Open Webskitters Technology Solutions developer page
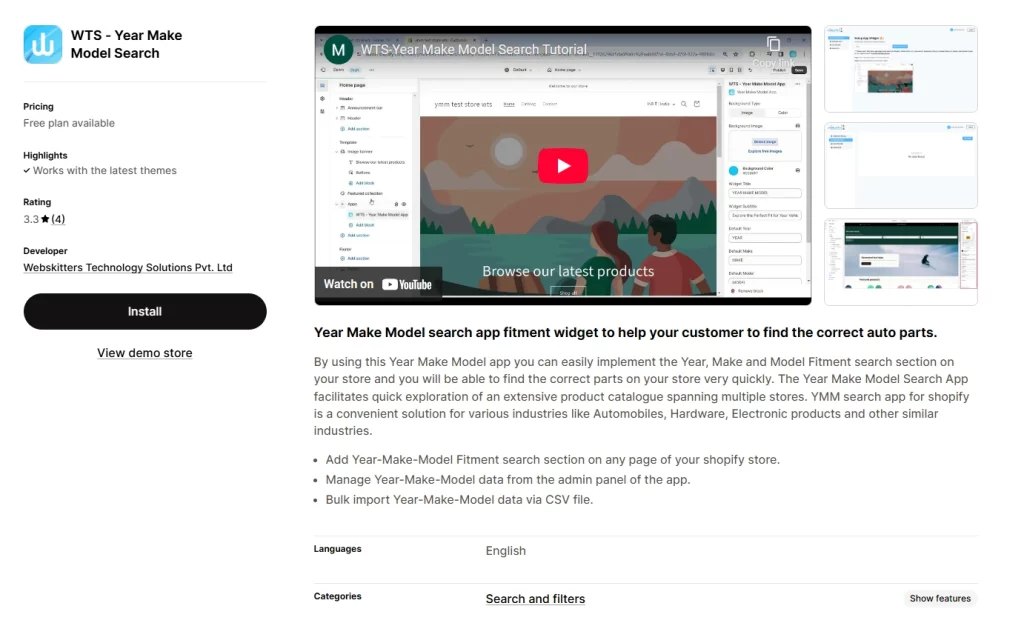 tap(128, 268)
